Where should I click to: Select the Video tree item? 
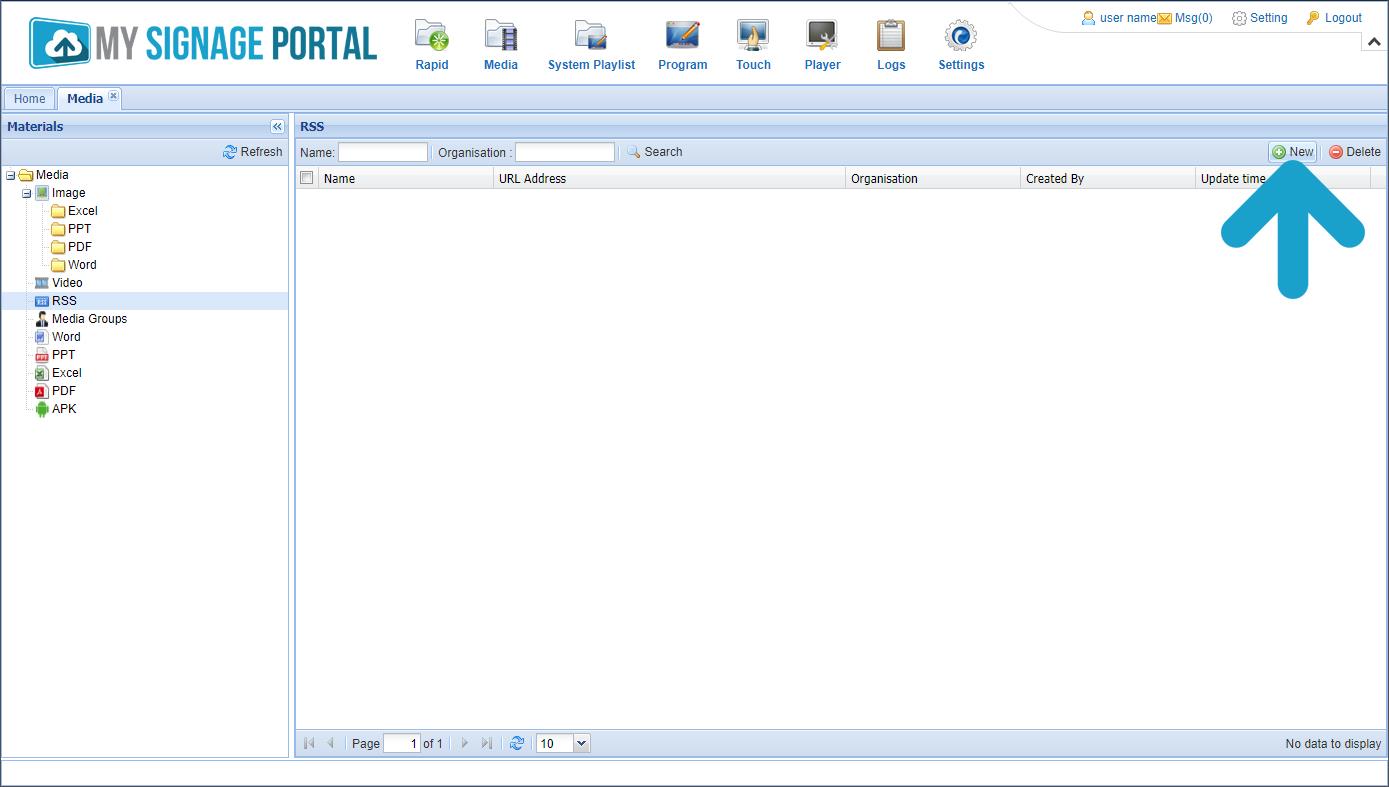59,283
